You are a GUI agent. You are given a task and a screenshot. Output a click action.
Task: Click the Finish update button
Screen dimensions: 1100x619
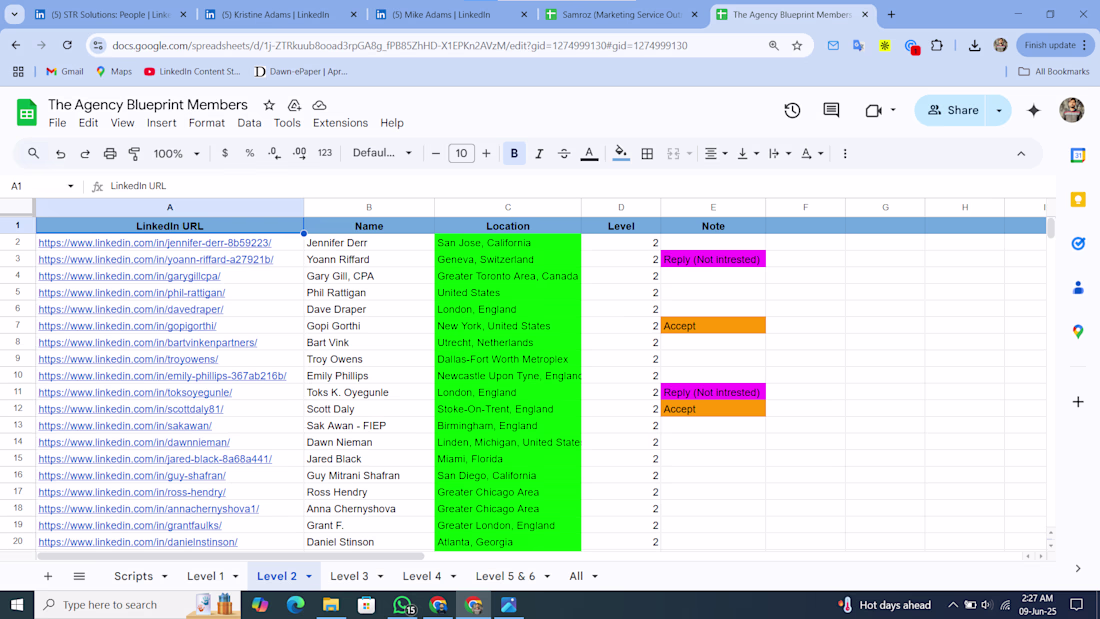point(1055,45)
